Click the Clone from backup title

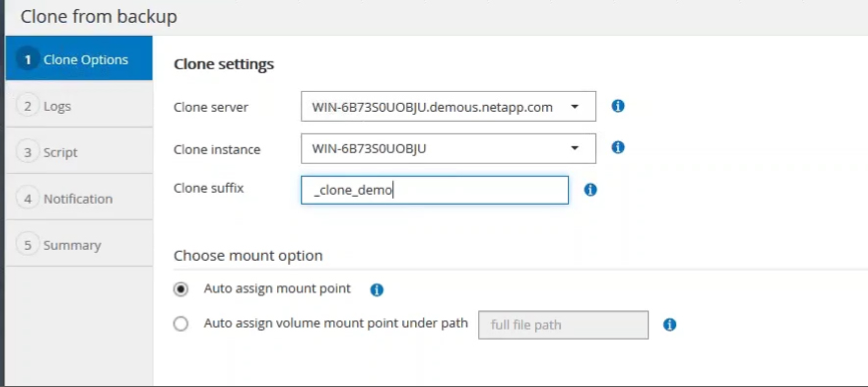99,16
